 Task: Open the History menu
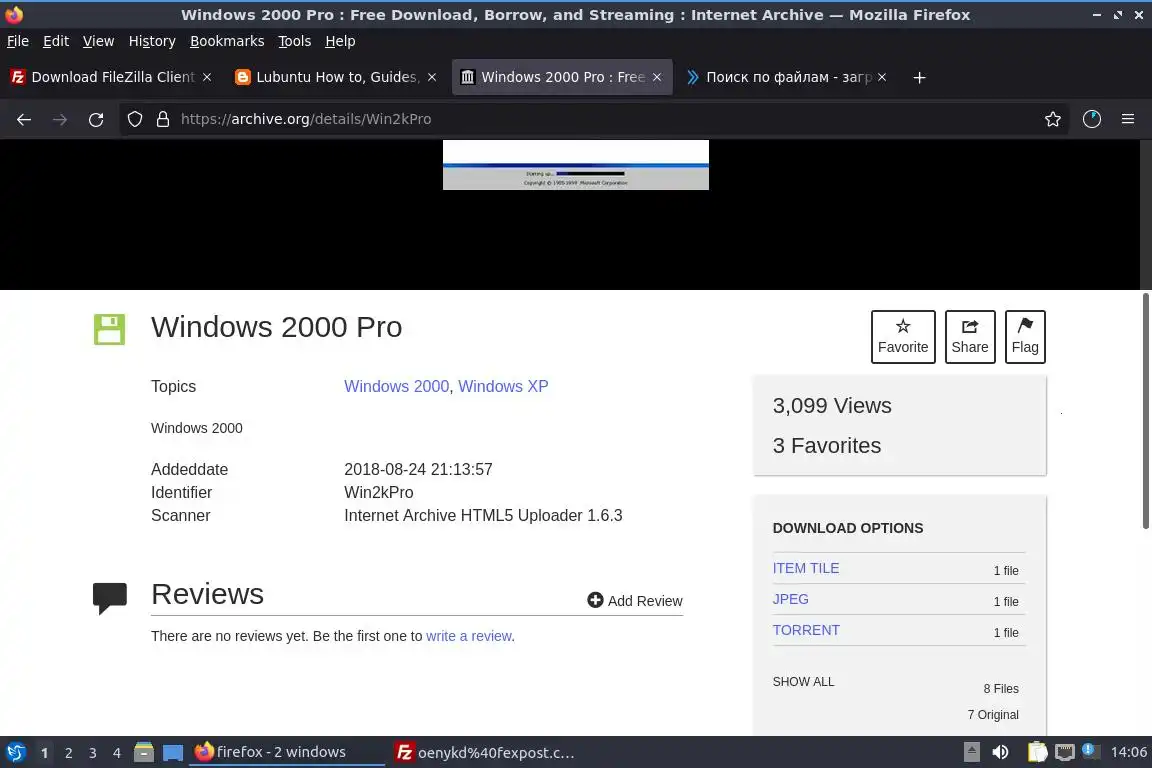tap(152, 41)
